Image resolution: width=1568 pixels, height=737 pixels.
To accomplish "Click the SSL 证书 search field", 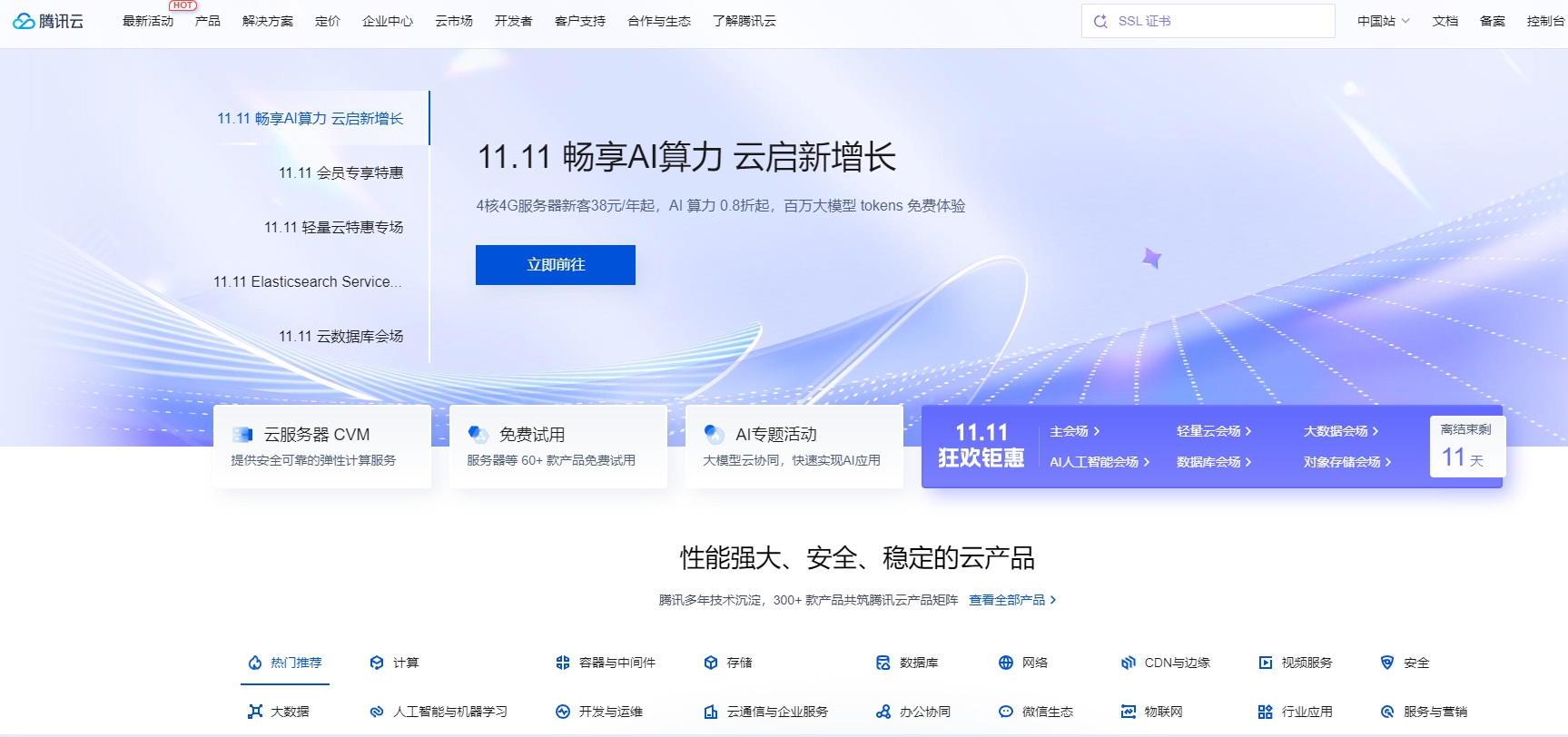I will pos(1208,21).
